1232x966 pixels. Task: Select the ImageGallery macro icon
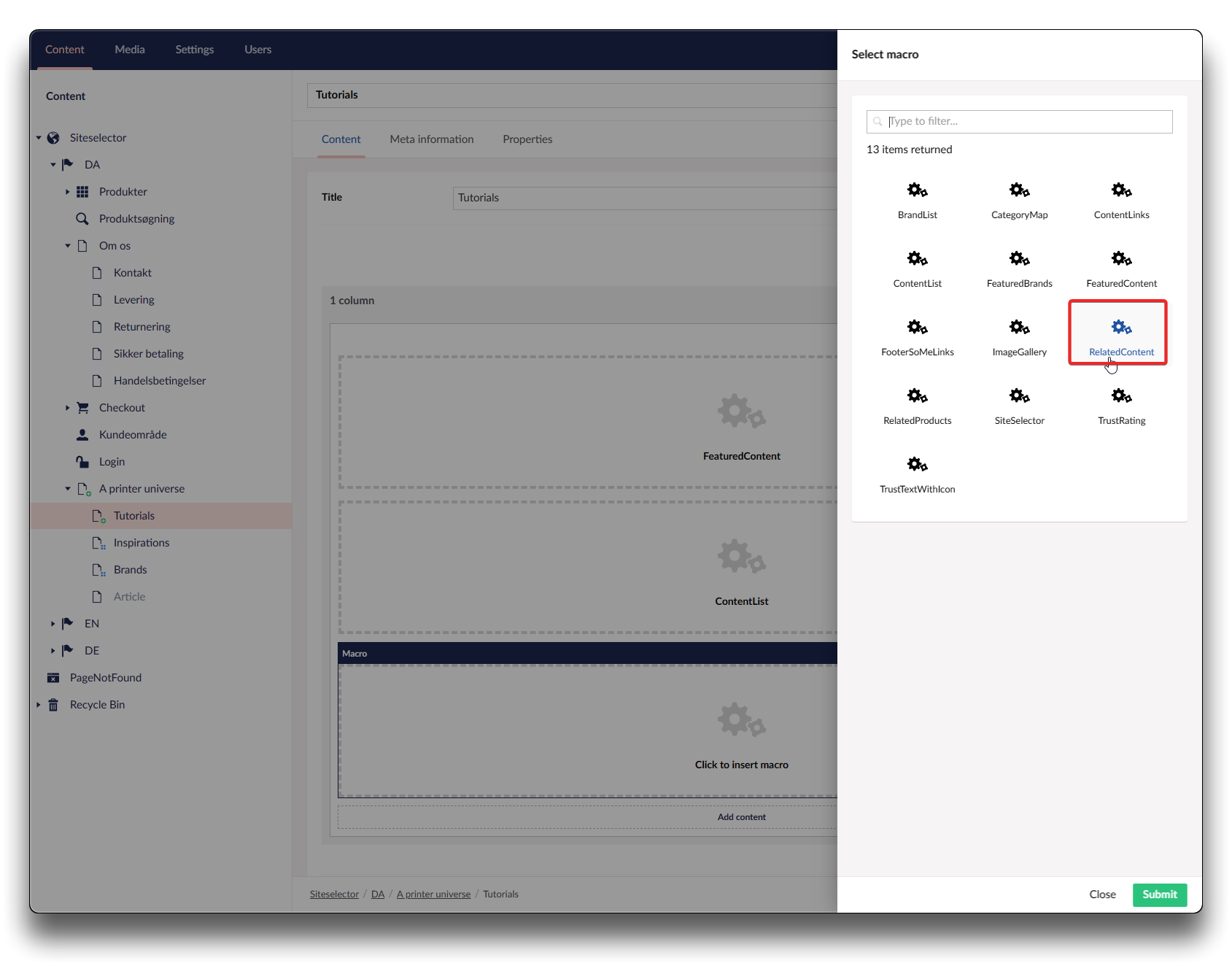pos(1019,328)
